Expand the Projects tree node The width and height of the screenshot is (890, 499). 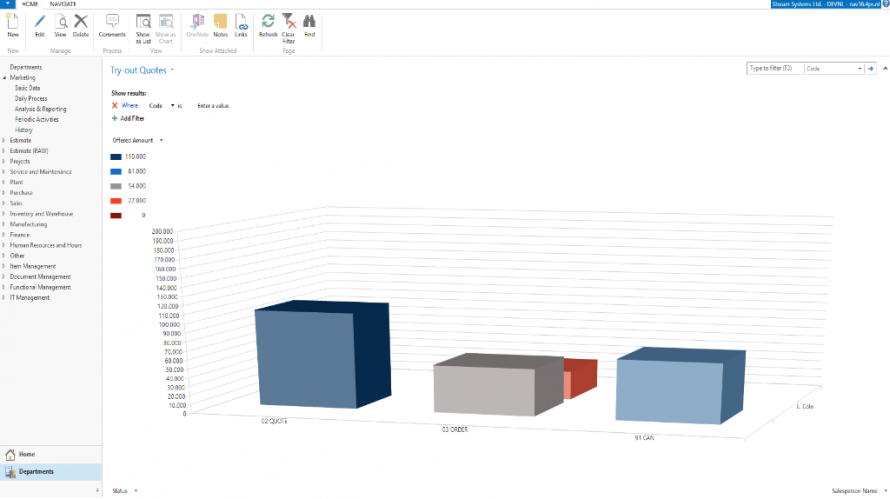(x=4, y=161)
